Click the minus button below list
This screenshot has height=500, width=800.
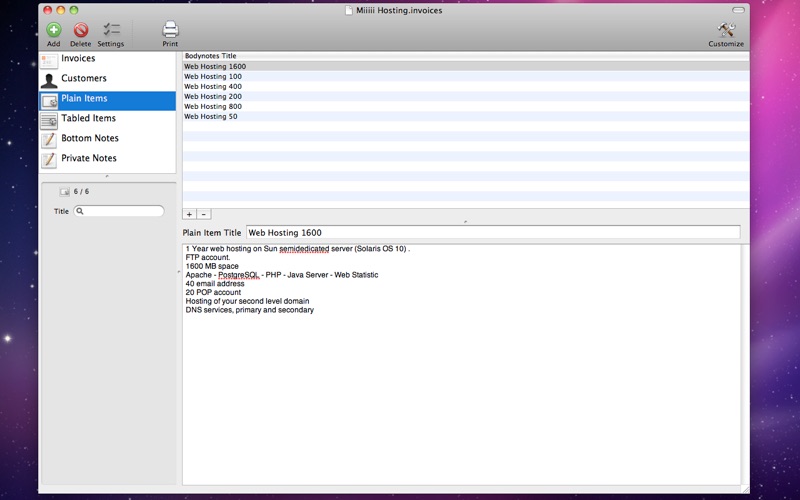(x=203, y=214)
